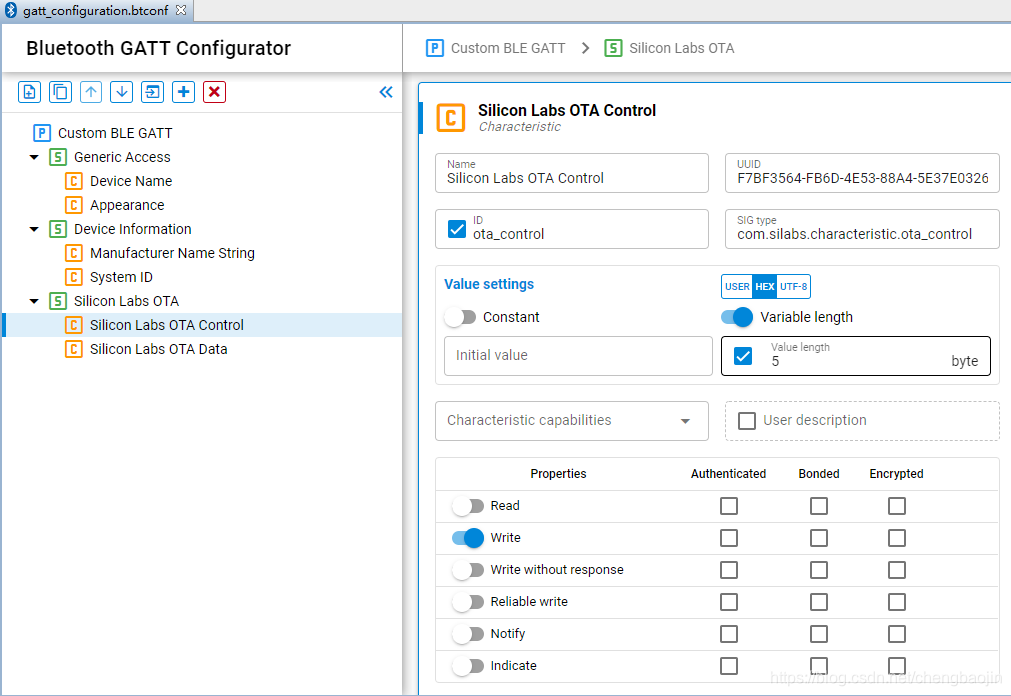Select Appearance tree item
The image size is (1011, 696).
(127, 205)
